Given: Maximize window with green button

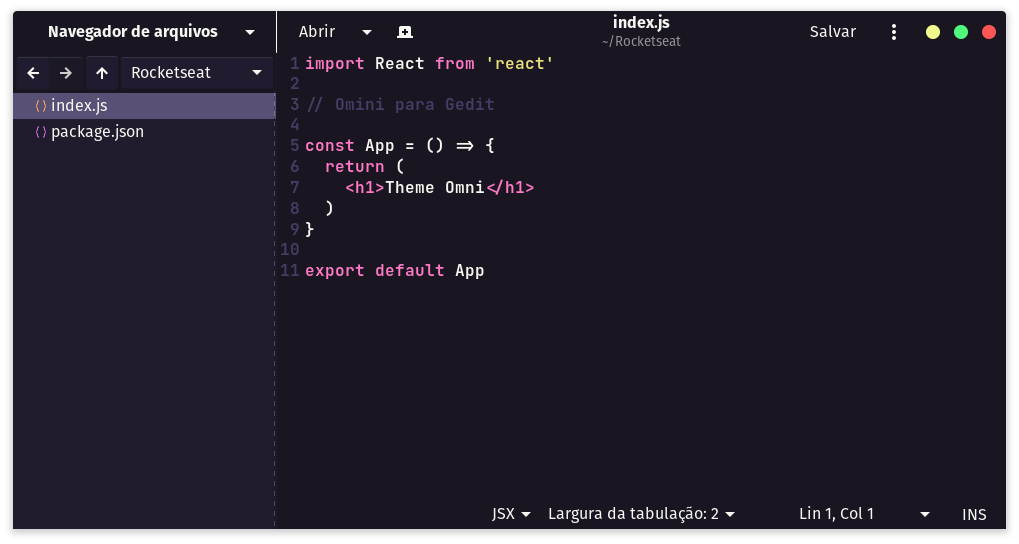Looking at the screenshot, I should click(961, 32).
